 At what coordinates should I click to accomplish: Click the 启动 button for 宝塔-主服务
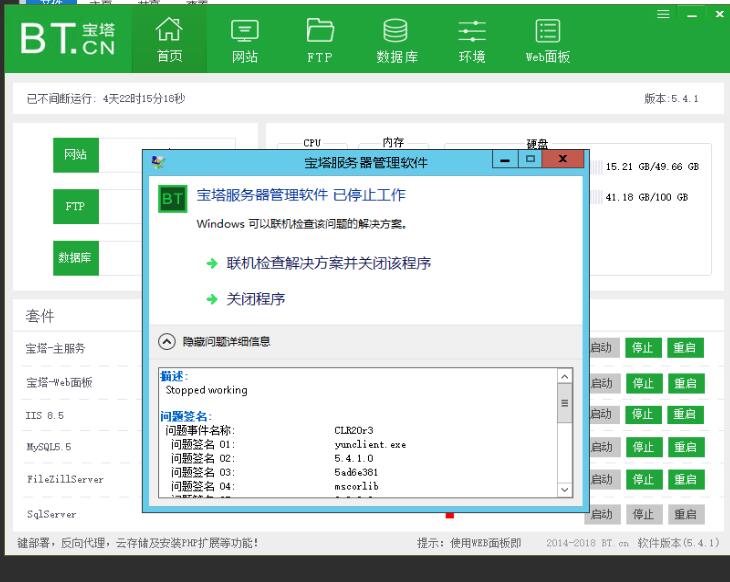[604, 348]
